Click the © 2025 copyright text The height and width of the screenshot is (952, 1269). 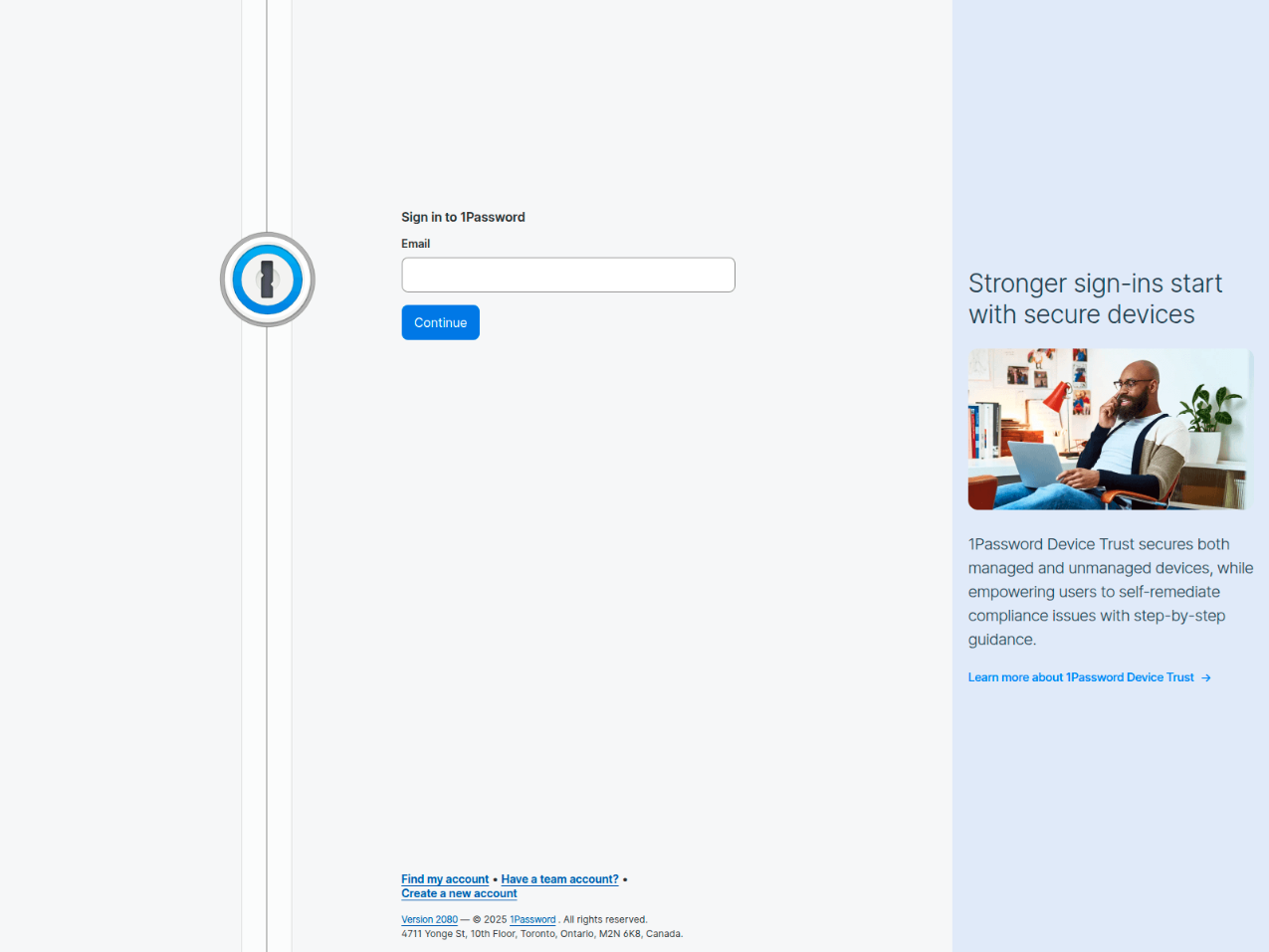coord(489,920)
